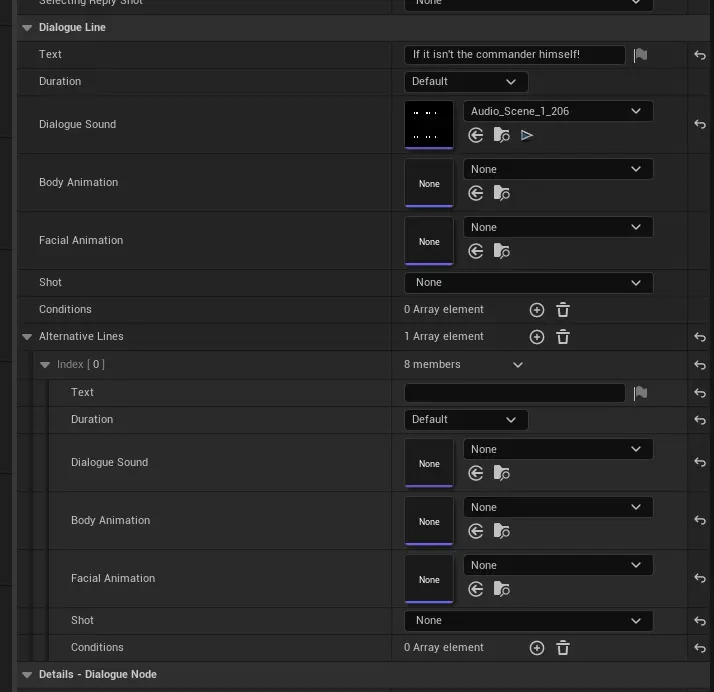Image resolution: width=714 pixels, height=692 pixels.
Task: Click Index 0 Facial Animation None thumbnail
Action: click(429, 579)
